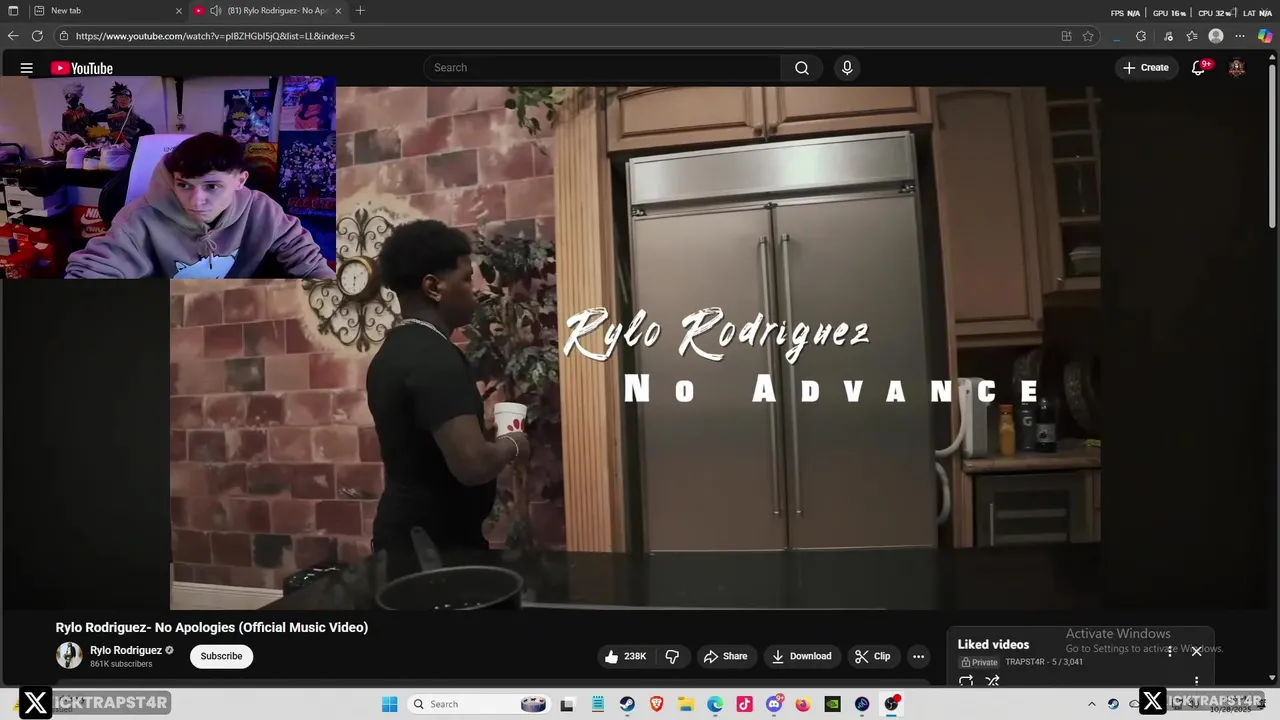
Task: Click the browser address bar URL
Action: point(215,36)
